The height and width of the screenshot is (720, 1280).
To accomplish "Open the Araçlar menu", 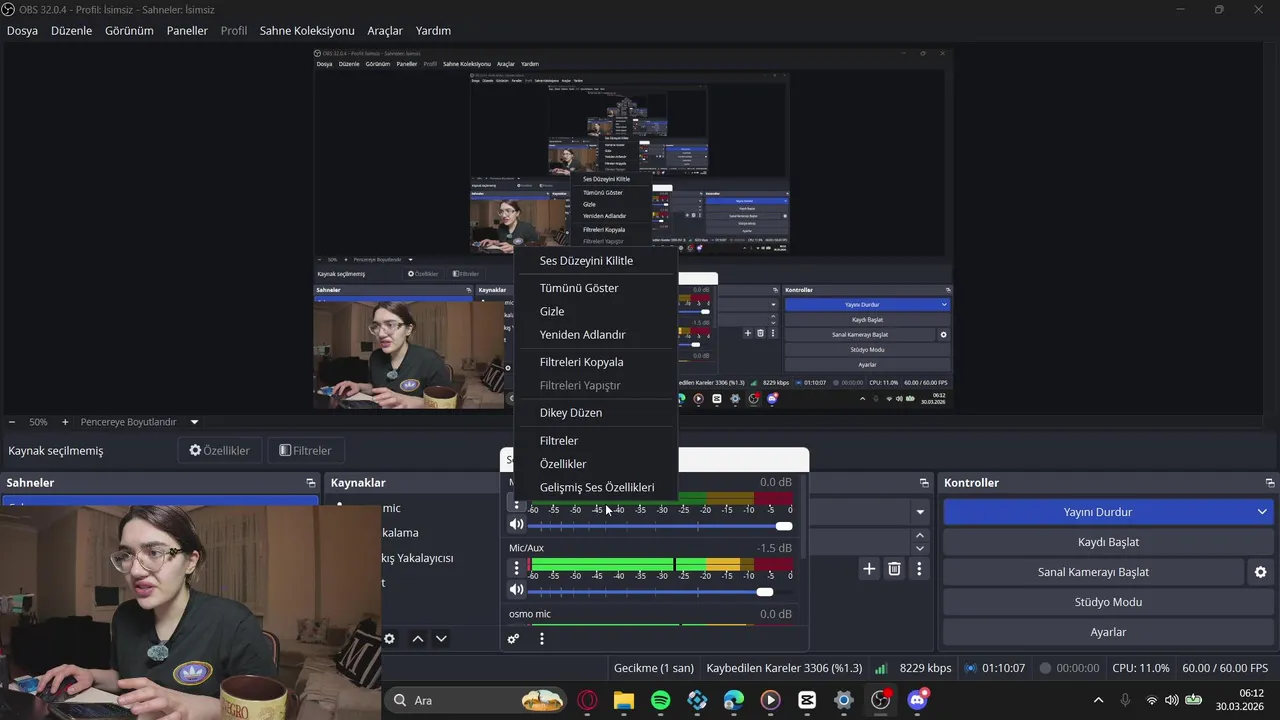I will tap(385, 31).
